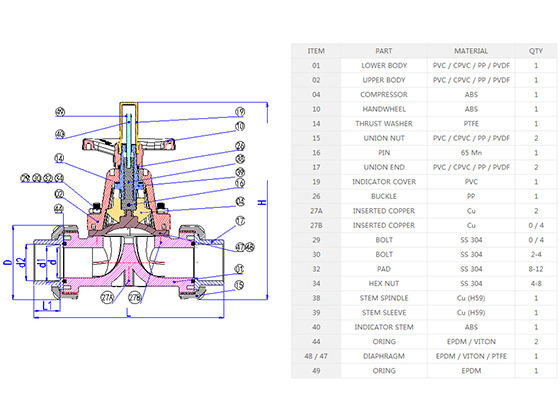The width and height of the screenshot is (560, 420).
Task: Click callout balloon 16 on the drawing
Action: (240, 183)
